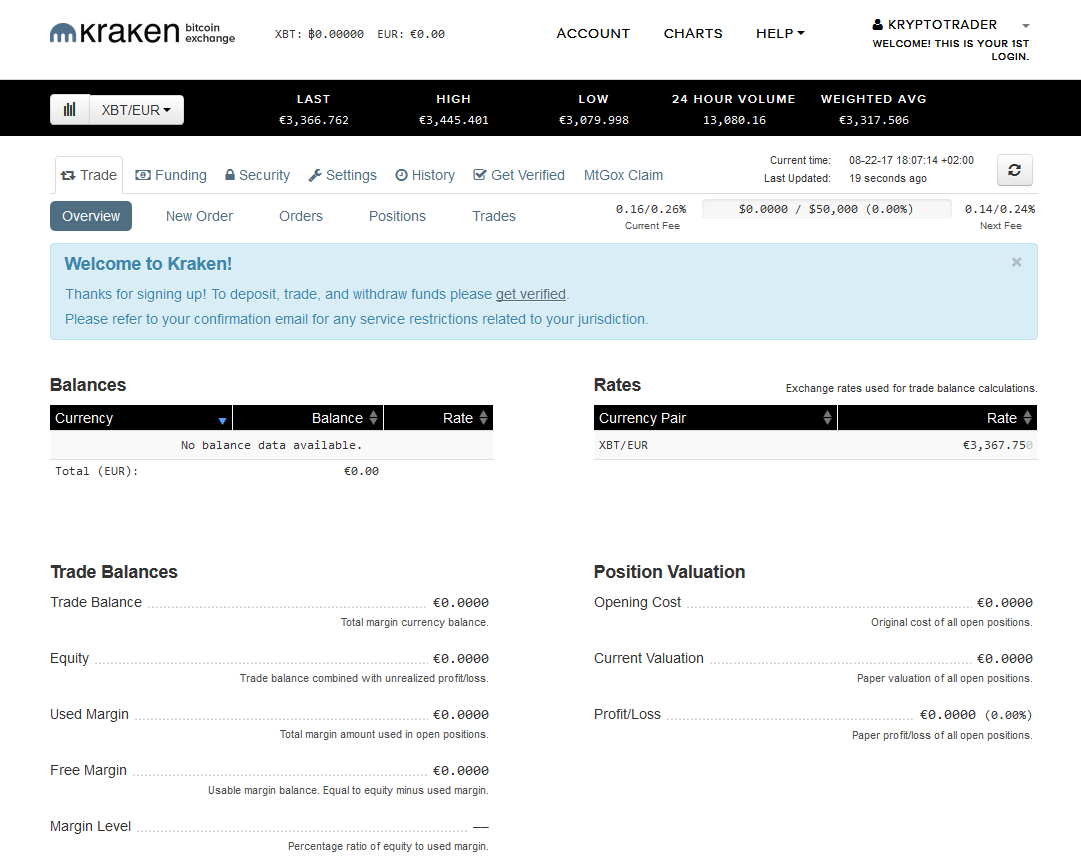Switch to the MtGox Claim tab
The width and height of the screenshot is (1081, 866).
coord(623,175)
